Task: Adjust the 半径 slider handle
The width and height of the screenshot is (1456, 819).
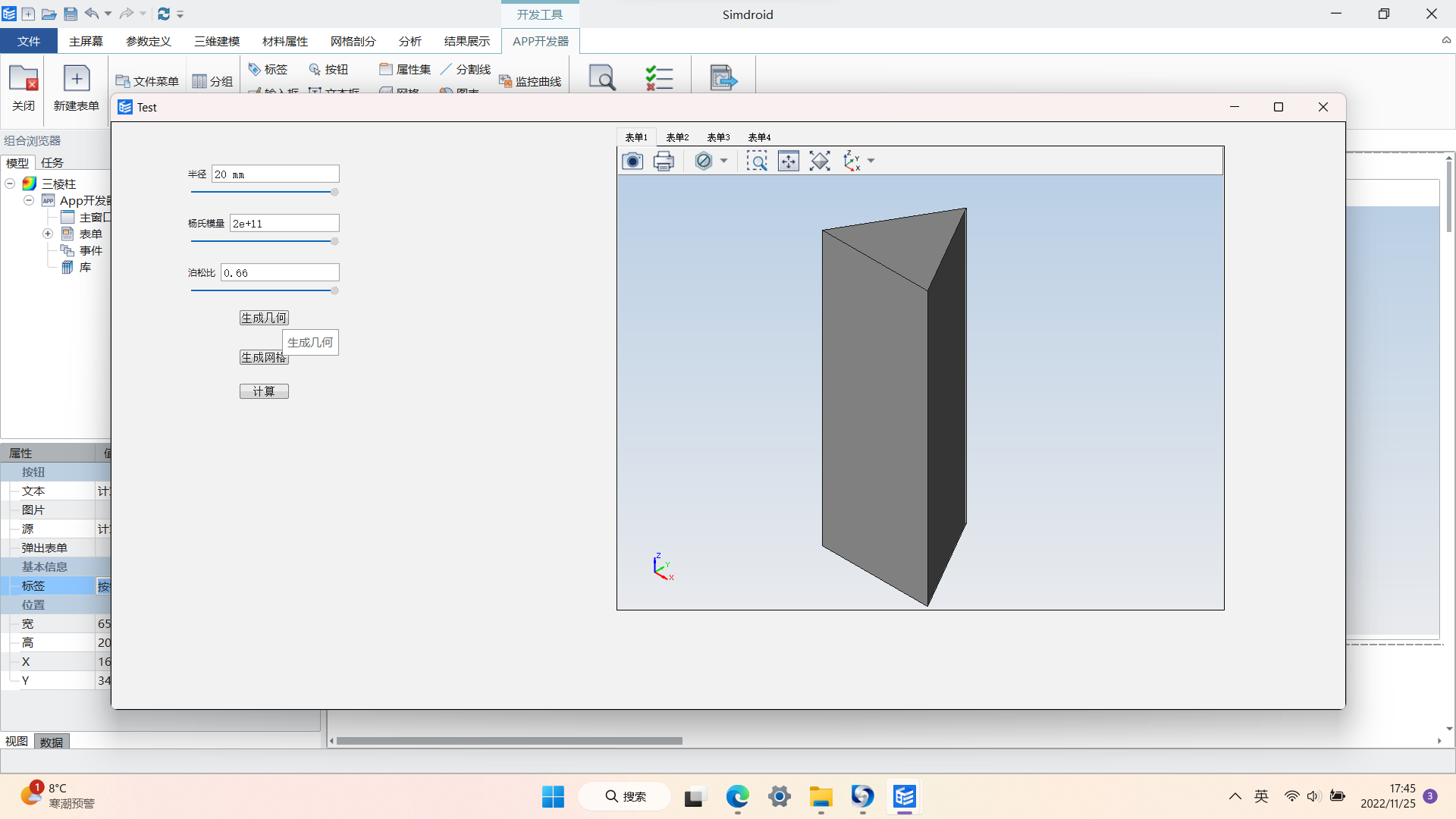Action: [x=334, y=193]
